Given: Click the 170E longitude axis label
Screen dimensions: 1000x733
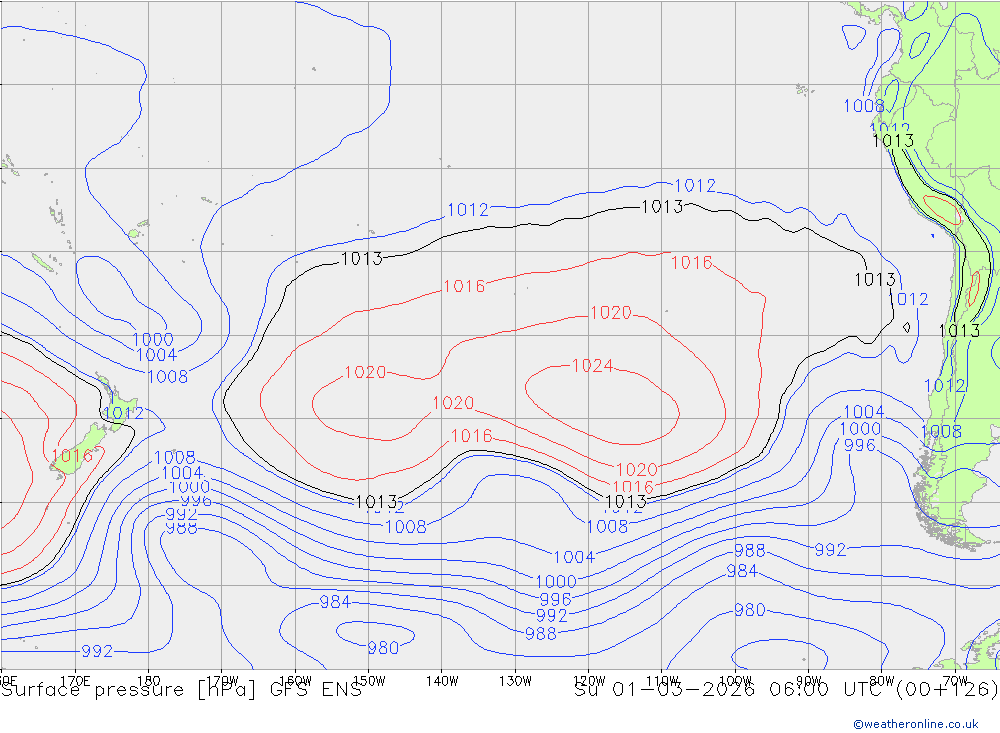Looking at the screenshot, I should [x=75, y=681].
